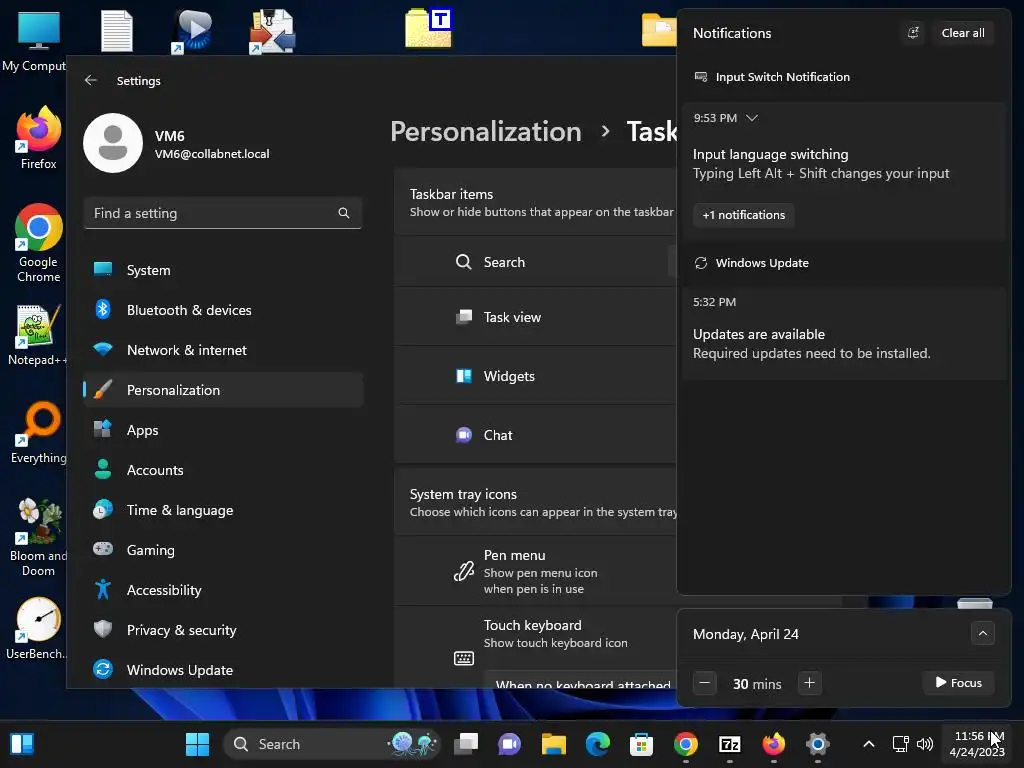Viewport: 1024px width, 768px height.
Task: Collapse the calendar with the chevron button
Action: coord(982,633)
